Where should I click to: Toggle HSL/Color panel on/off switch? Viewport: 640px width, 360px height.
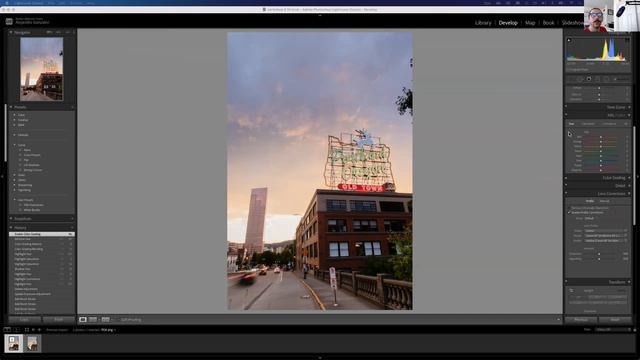tap(566, 115)
